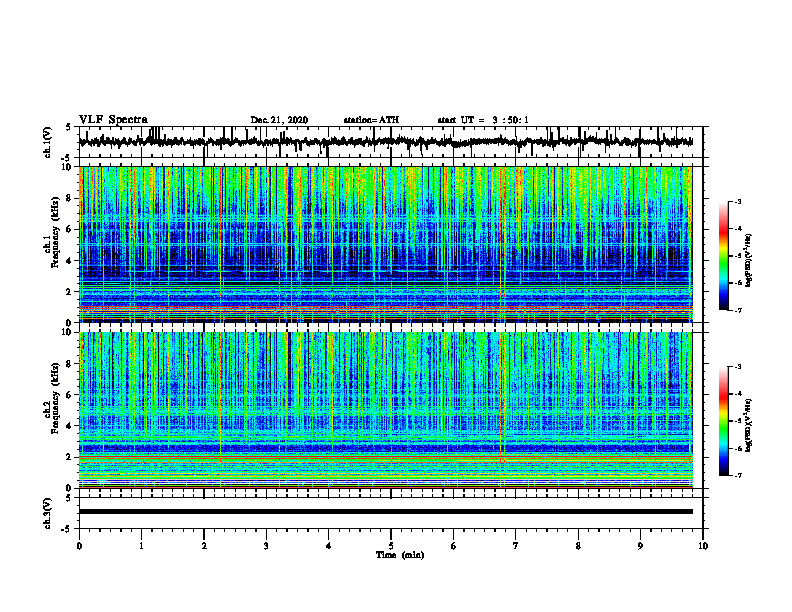Image resolution: width=792 pixels, height=612 pixels.
Task: Select the 'start UT = 3 :50: 1' text
Action: tap(483, 120)
